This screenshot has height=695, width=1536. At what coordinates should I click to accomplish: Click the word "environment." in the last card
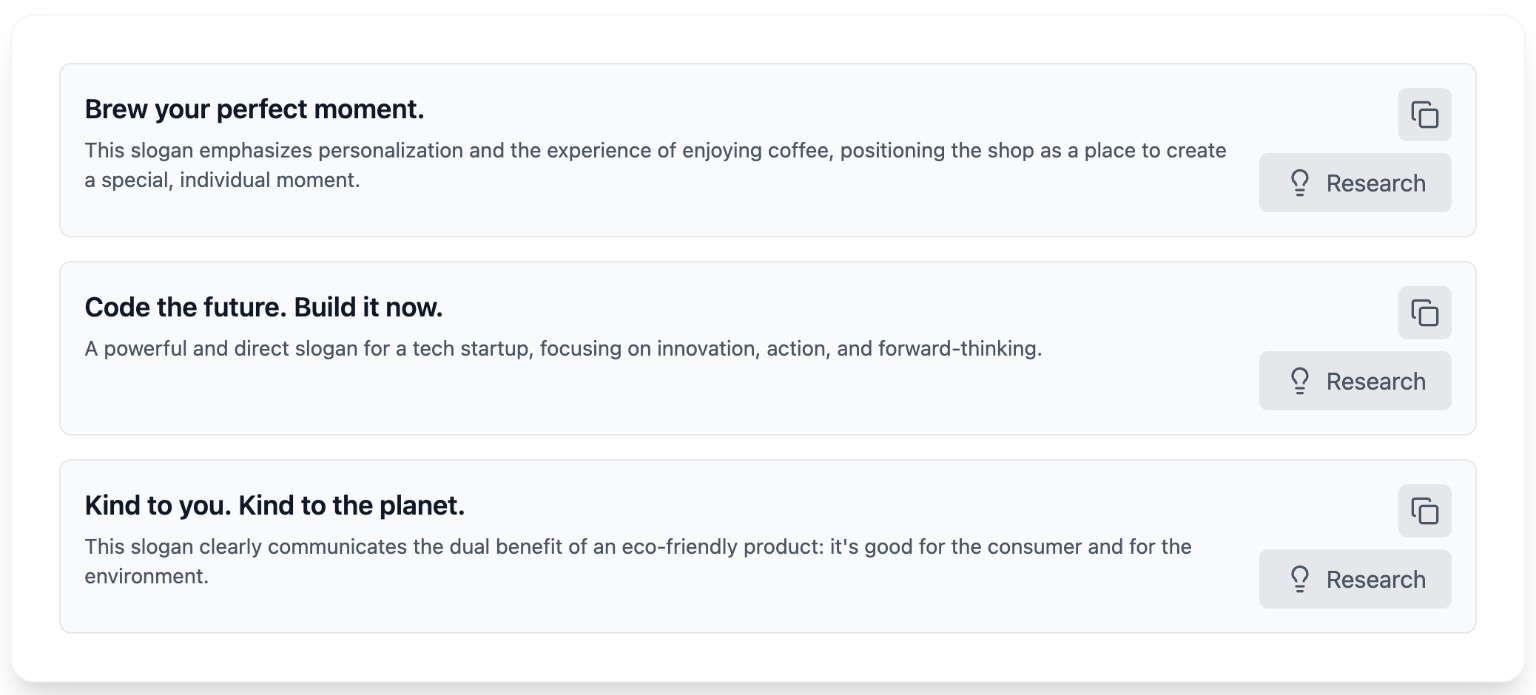147,577
